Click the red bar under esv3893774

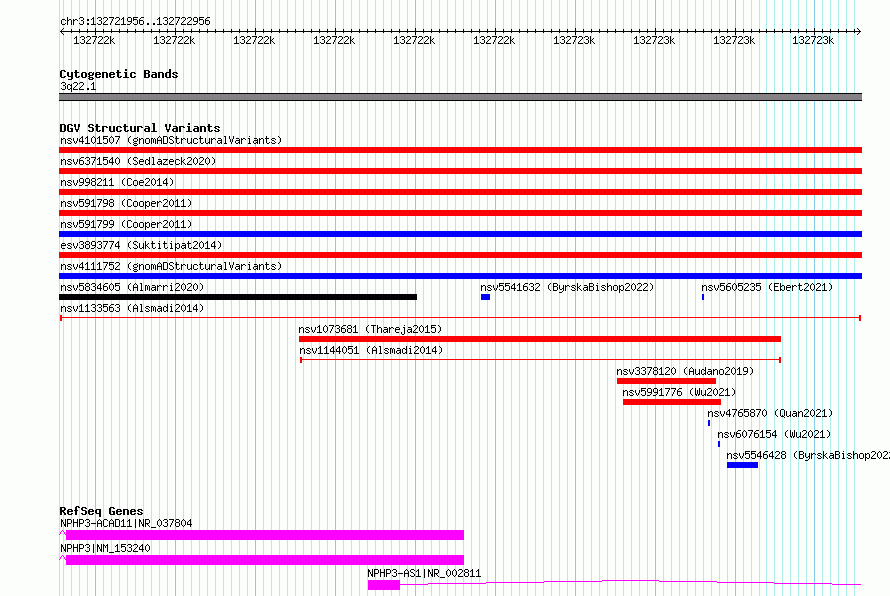[460, 255]
